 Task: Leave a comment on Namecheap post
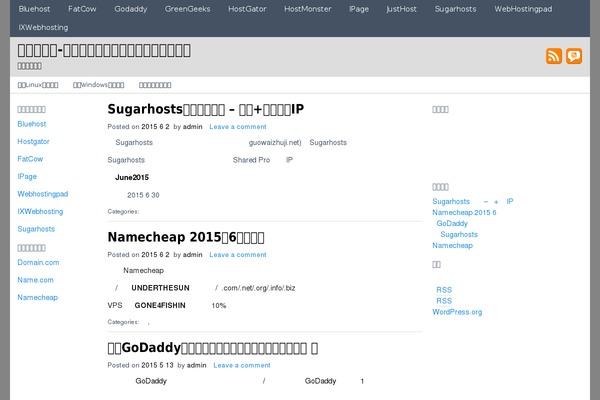[x=238, y=255]
